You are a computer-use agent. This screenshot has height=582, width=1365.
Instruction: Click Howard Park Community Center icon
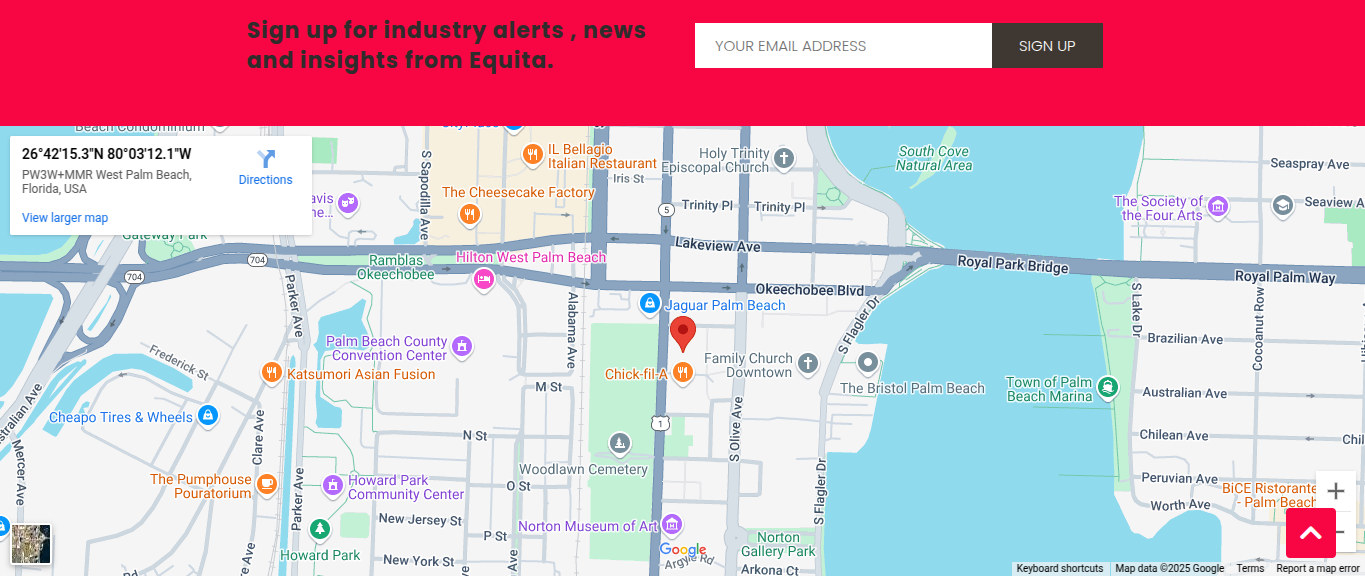pos(333,485)
